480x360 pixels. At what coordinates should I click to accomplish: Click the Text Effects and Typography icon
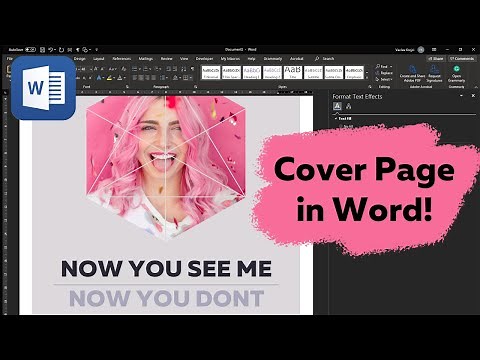pyautogui.click(x=99, y=78)
